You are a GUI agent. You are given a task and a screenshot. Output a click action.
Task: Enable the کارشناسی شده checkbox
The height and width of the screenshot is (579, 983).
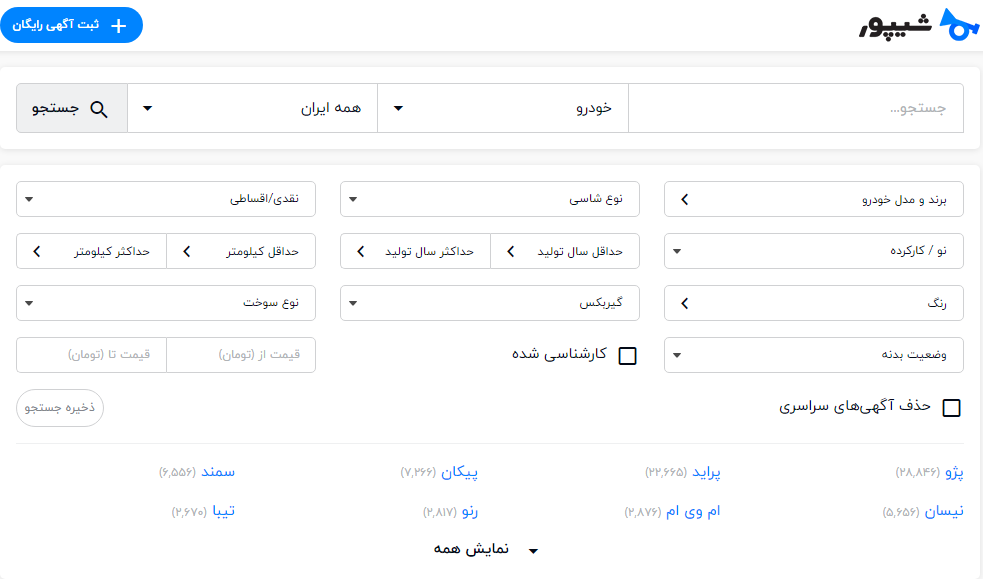[628, 355]
